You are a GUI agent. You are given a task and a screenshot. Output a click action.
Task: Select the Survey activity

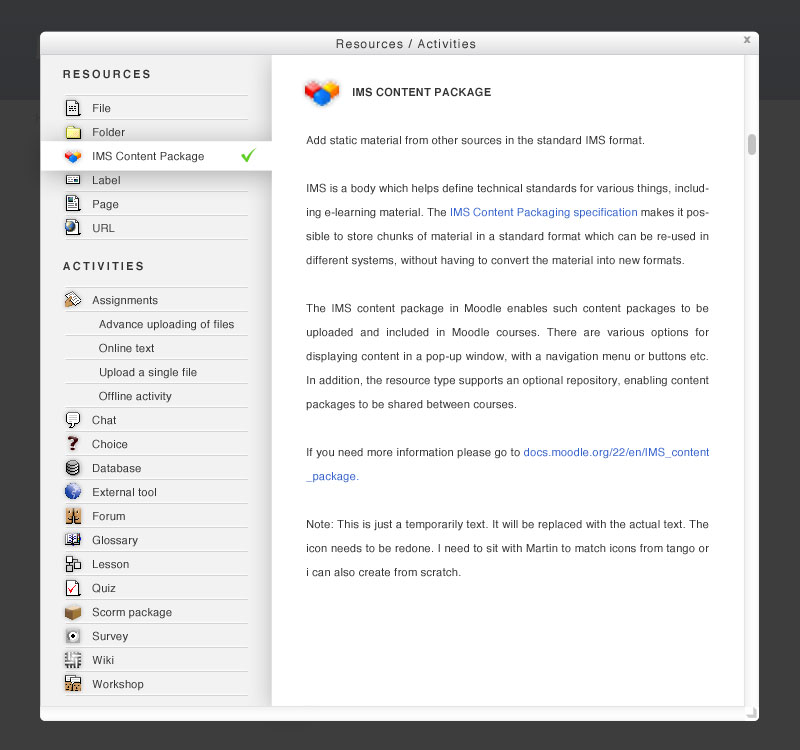tap(156, 636)
